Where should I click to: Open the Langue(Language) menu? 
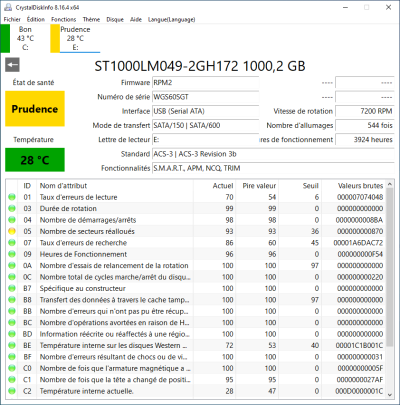172,19
